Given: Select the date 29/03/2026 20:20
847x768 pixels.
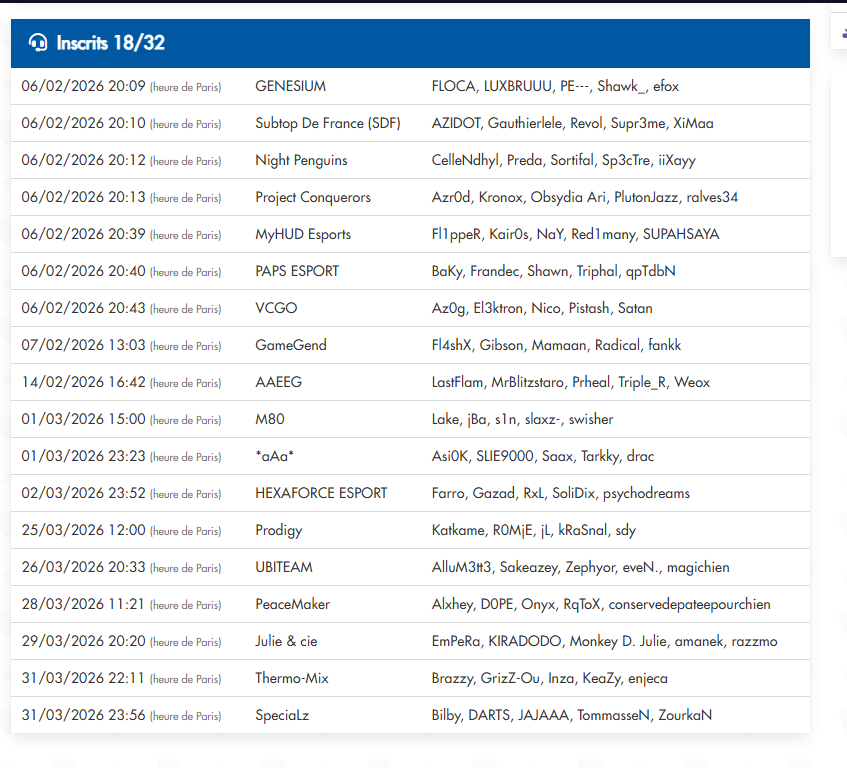Looking at the screenshot, I should pyautogui.click(x=83, y=641).
